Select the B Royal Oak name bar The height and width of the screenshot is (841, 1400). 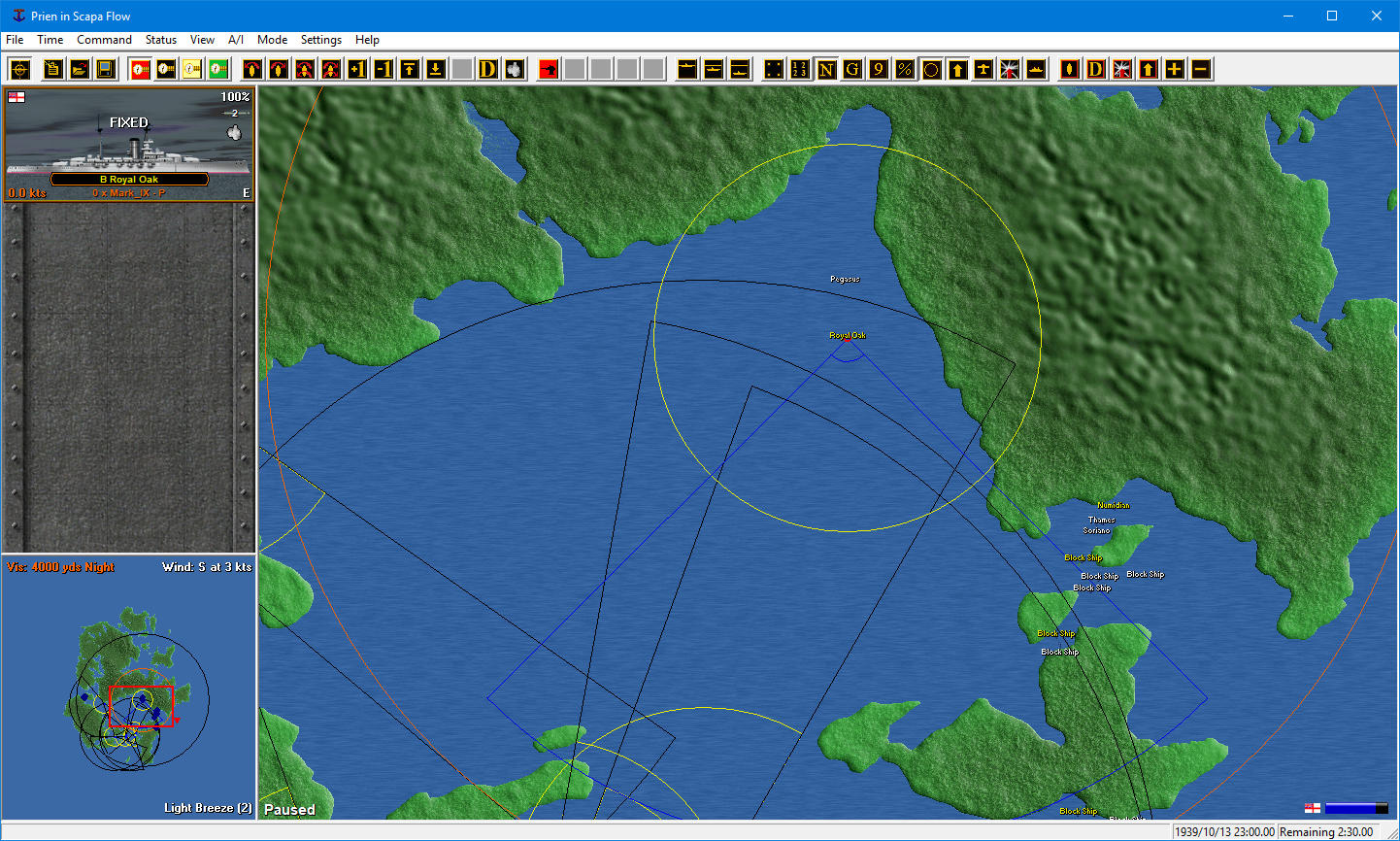[129, 179]
